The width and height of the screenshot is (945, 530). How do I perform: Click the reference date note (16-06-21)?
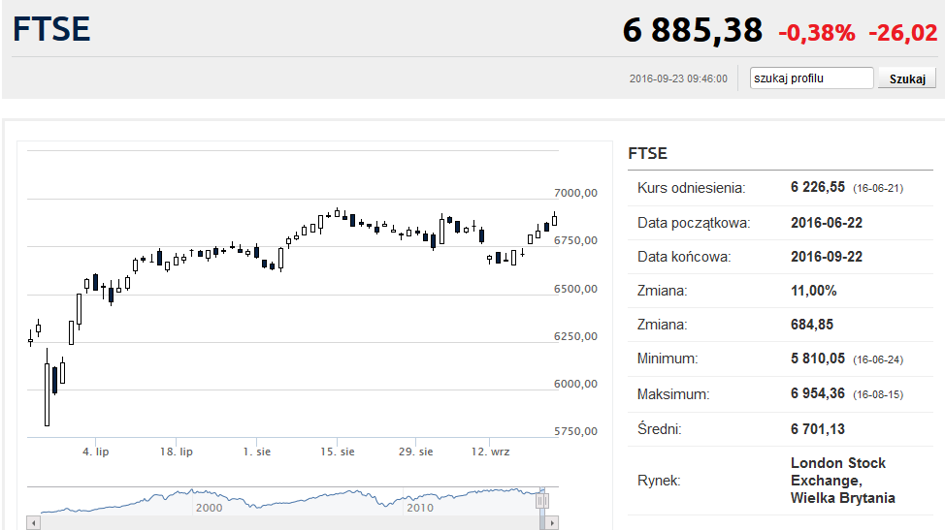click(878, 189)
